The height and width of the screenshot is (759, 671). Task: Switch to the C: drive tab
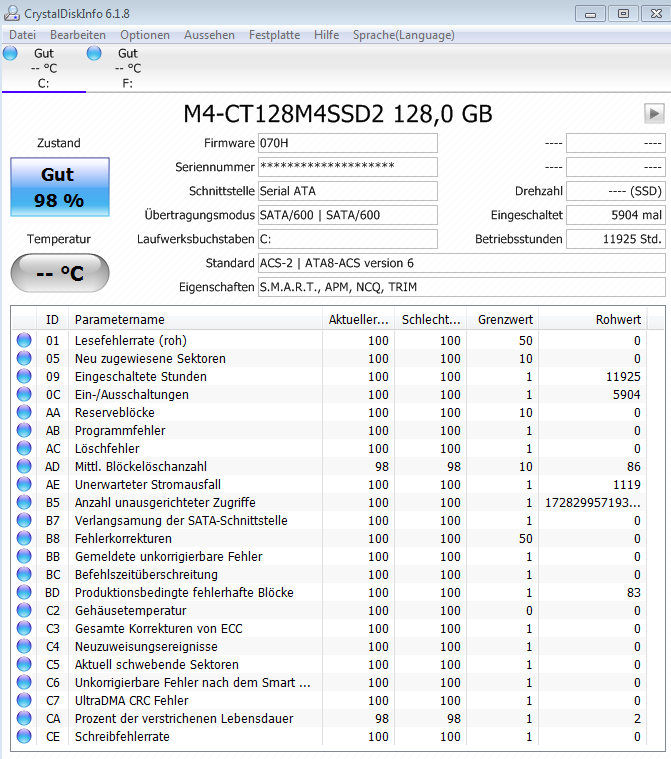(x=44, y=68)
